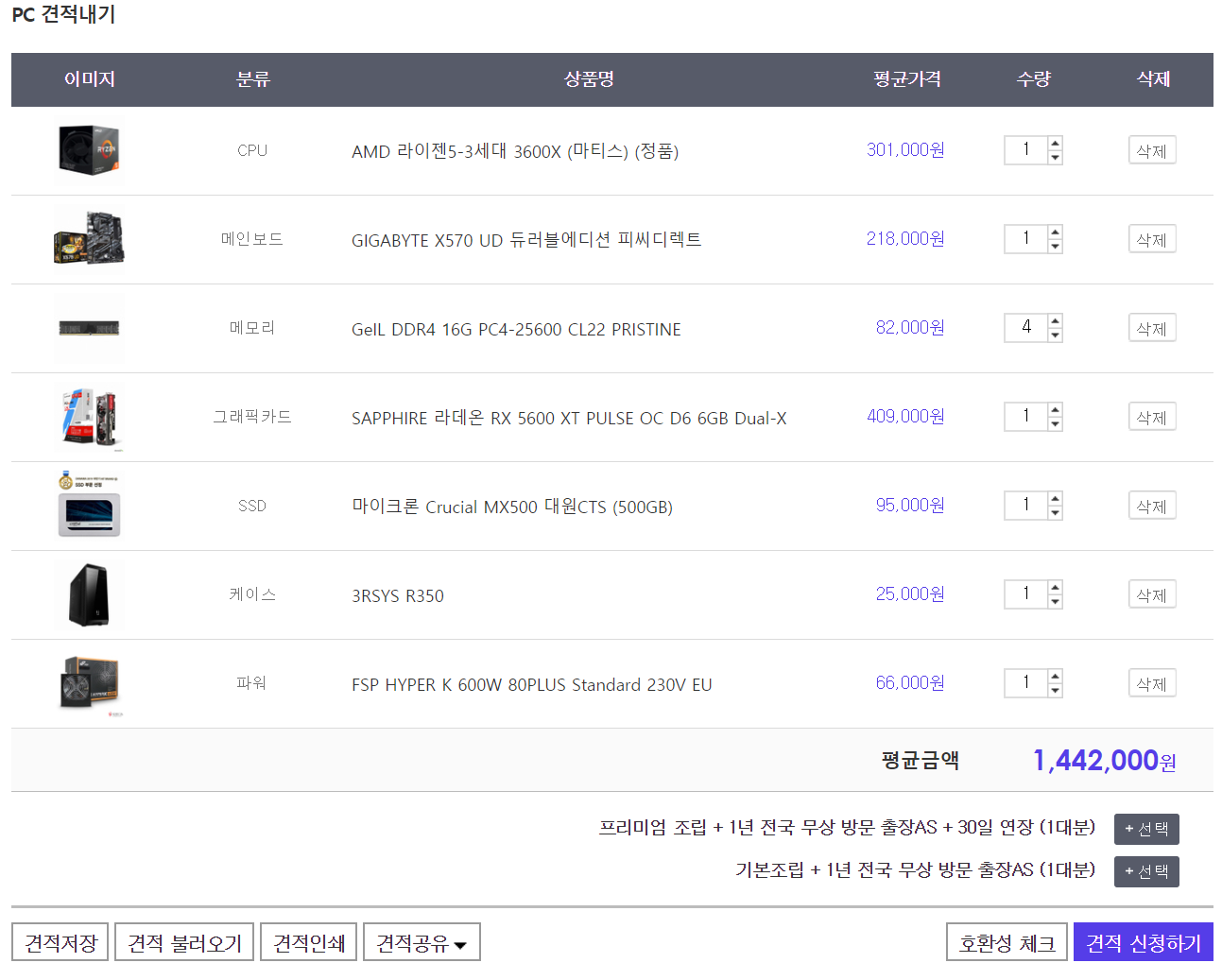The width and height of the screenshot is (1222, 980).
Task: Open the SAPPHIRE RX 5600 XT thumbnail
Action: pos(89,417)
